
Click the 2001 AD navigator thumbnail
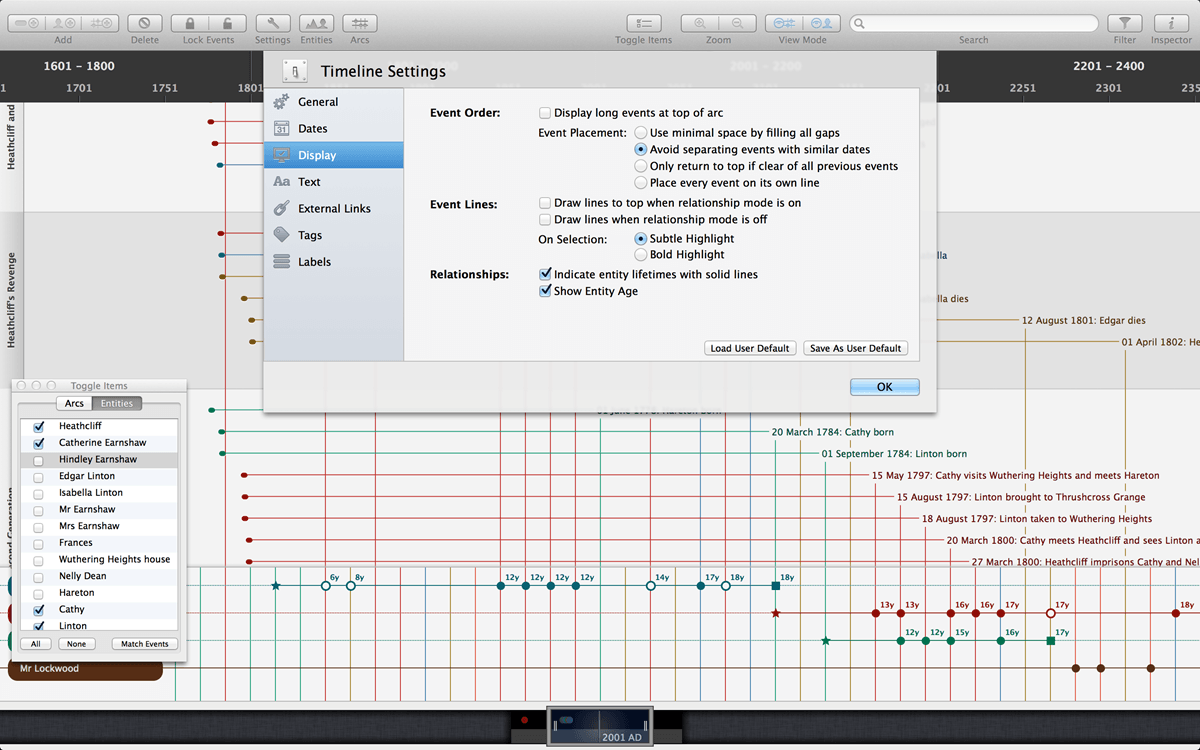600,726
